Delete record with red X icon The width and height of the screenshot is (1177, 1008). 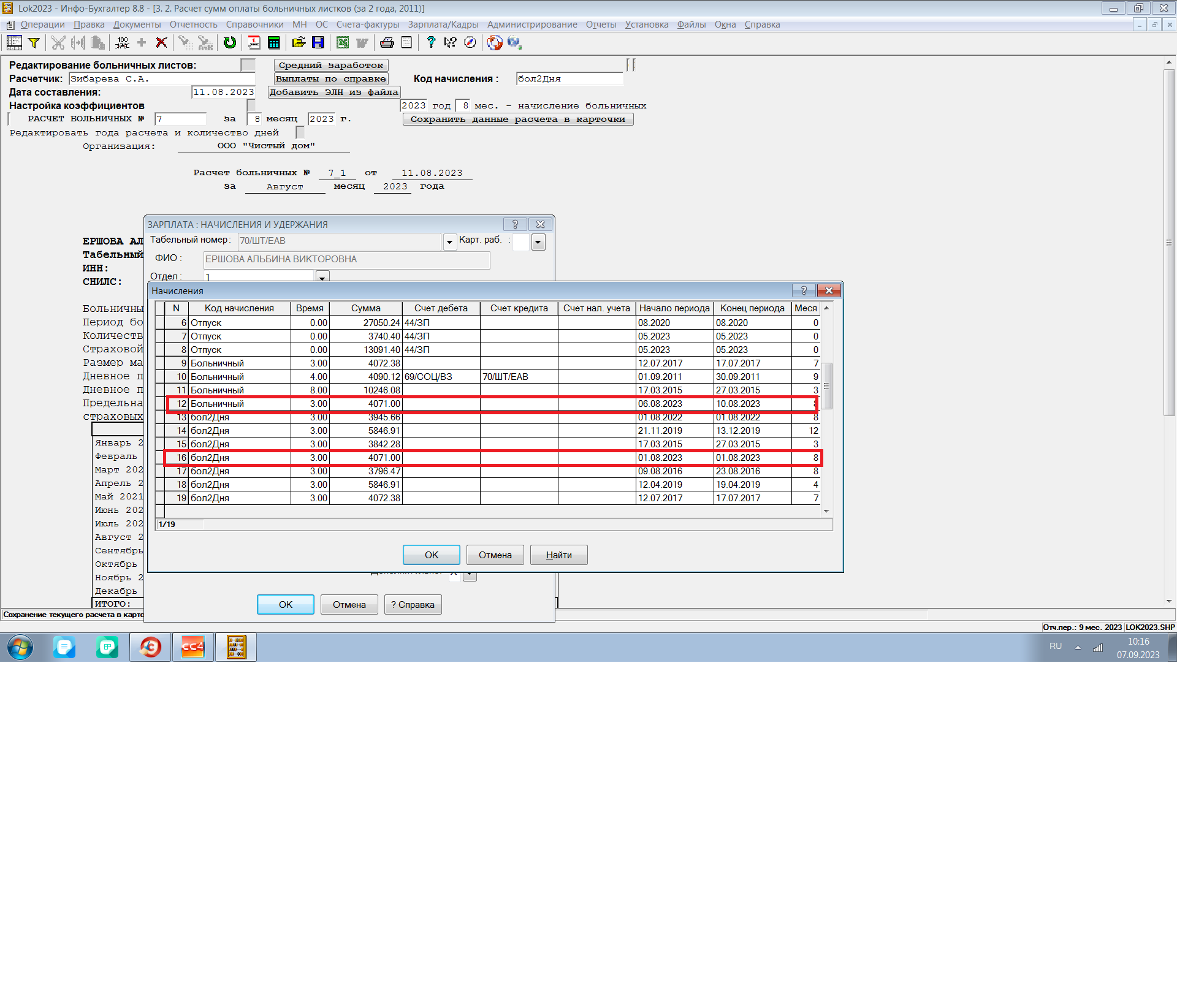tap(161, 42)
